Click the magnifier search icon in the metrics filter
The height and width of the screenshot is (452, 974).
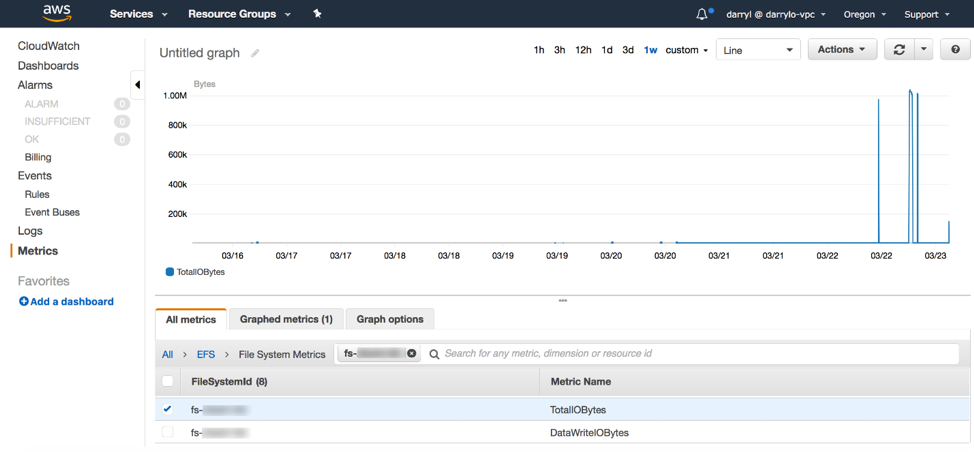(x=434, y=354)
